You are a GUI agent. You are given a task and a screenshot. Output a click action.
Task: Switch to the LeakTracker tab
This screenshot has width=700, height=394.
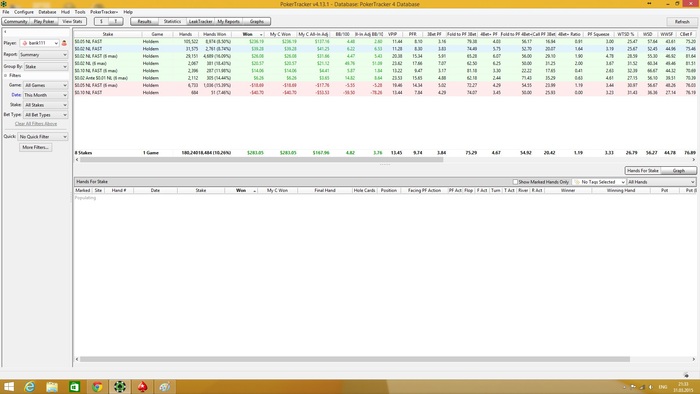(200, 21)
